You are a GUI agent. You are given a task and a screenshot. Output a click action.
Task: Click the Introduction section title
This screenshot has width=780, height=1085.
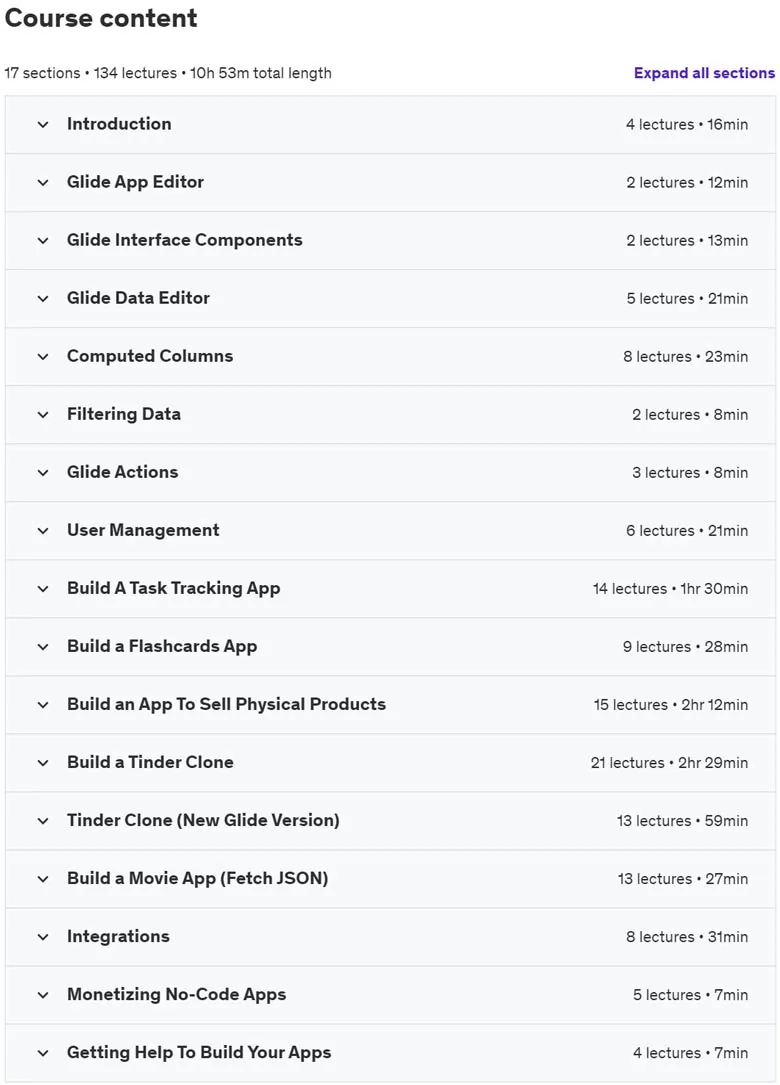[119, 124]
